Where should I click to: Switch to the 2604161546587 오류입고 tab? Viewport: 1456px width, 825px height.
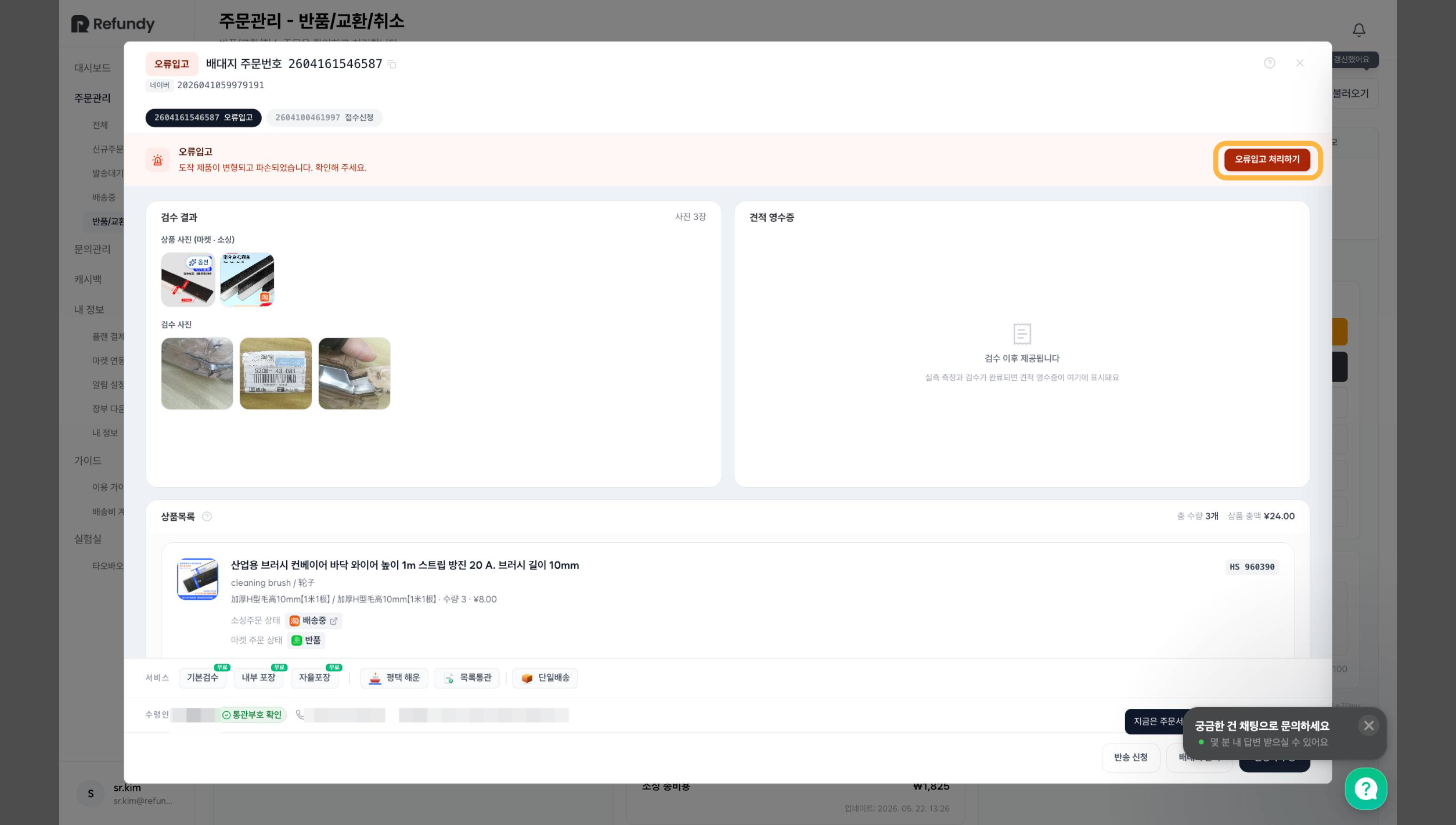coord(203,118)
